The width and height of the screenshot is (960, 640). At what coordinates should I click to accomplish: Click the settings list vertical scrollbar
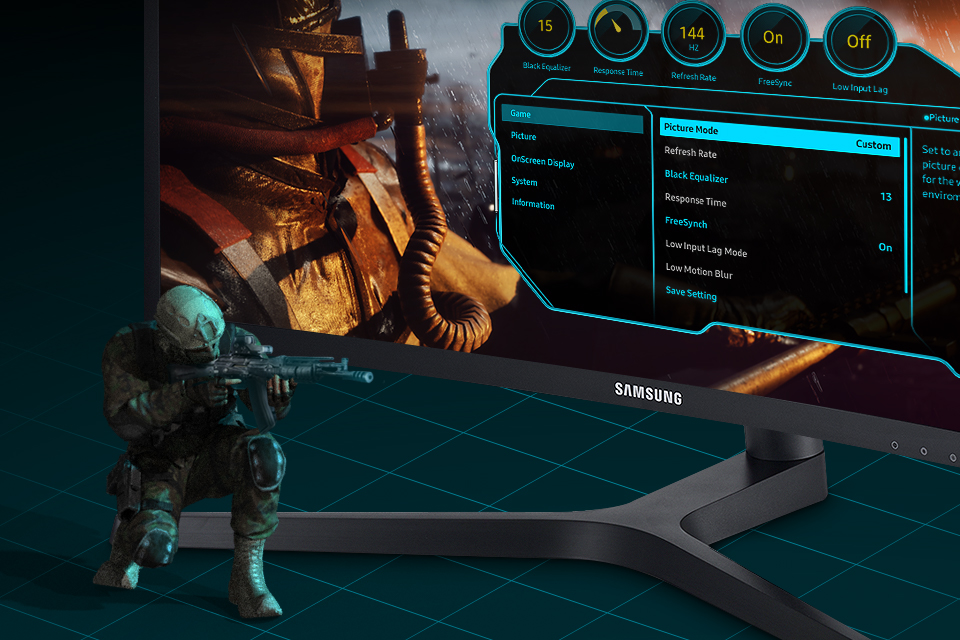click(906, 216)
